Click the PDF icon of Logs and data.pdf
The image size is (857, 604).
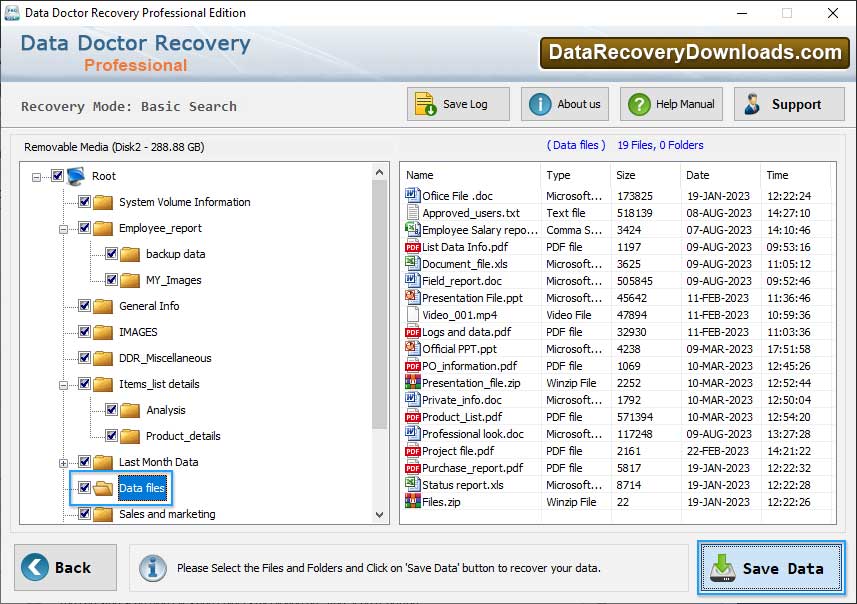413,332
